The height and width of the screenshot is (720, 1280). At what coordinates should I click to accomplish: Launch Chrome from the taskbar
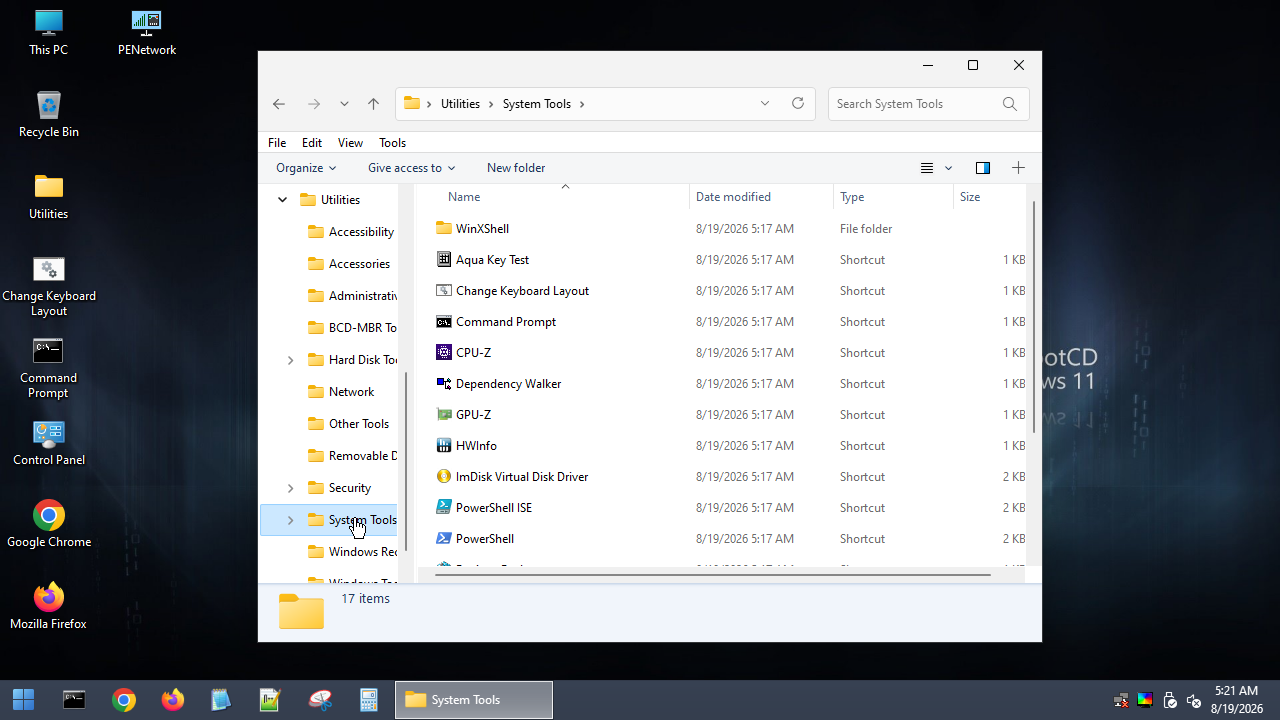click(124, 700)
